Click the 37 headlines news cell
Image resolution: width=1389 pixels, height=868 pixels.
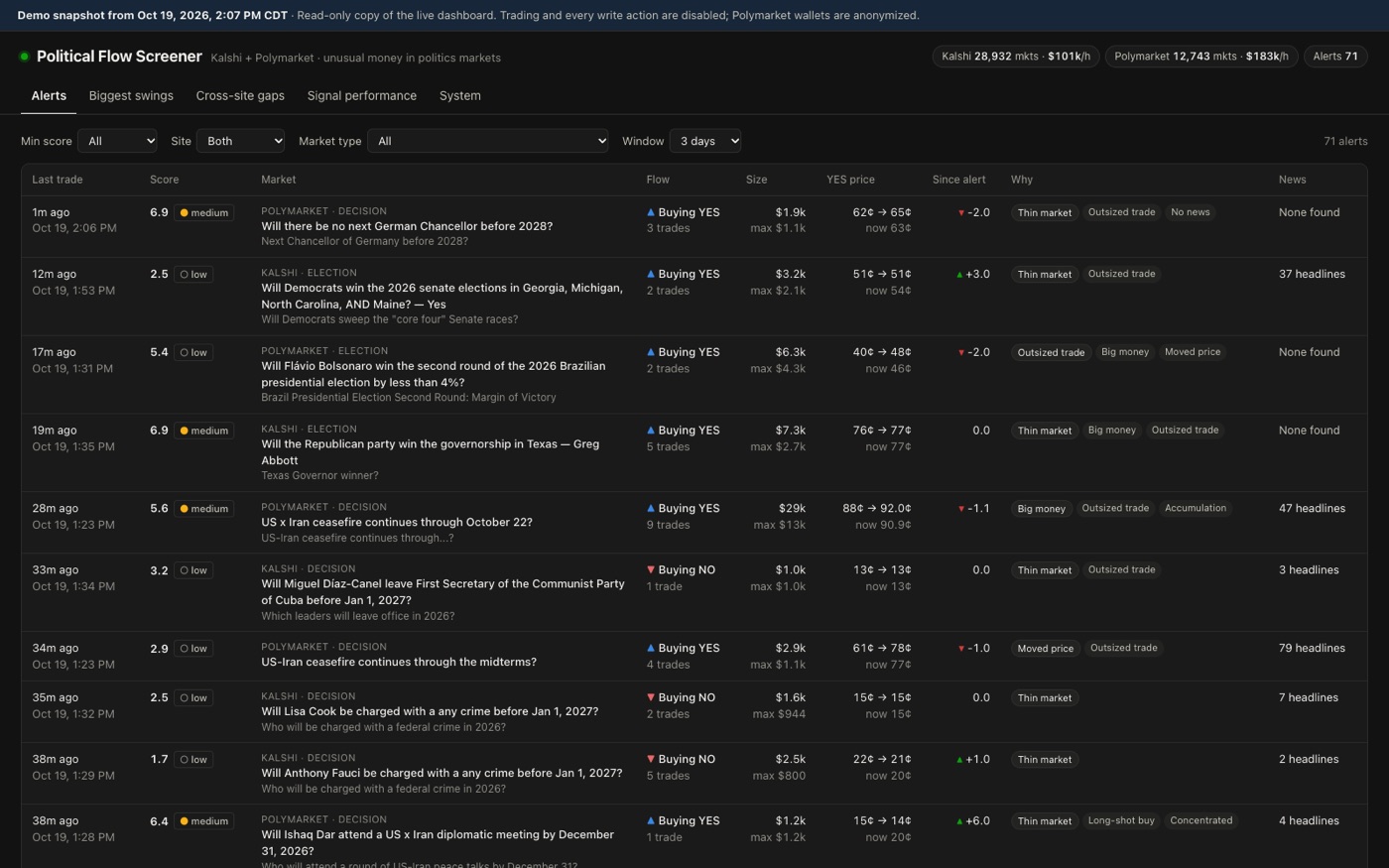[1312, 275]
